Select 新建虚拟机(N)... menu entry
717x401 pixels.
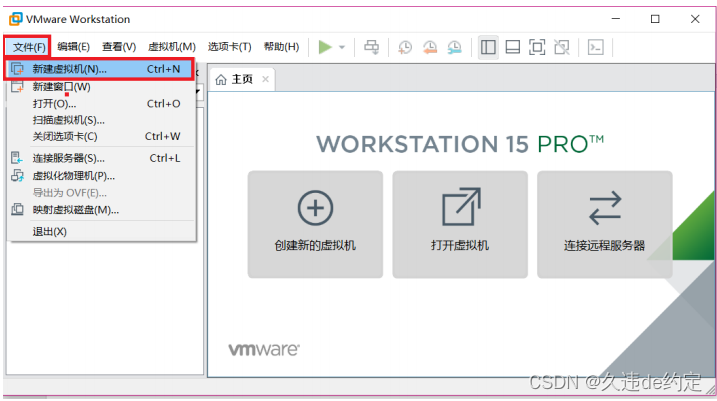[x=100, y=69]
